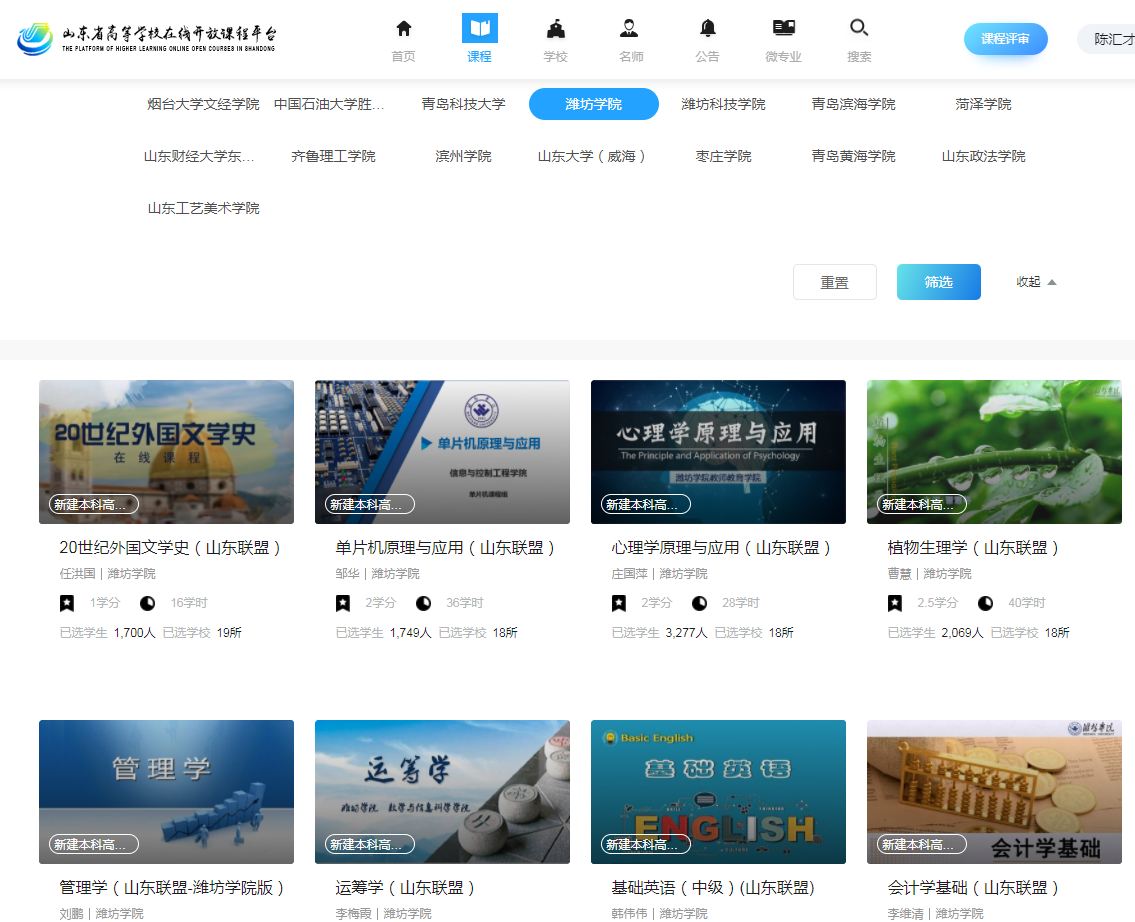Collapse the filter panel with 收起
The width and height of the screenshot is (1135, 922).
(1036, 282)
